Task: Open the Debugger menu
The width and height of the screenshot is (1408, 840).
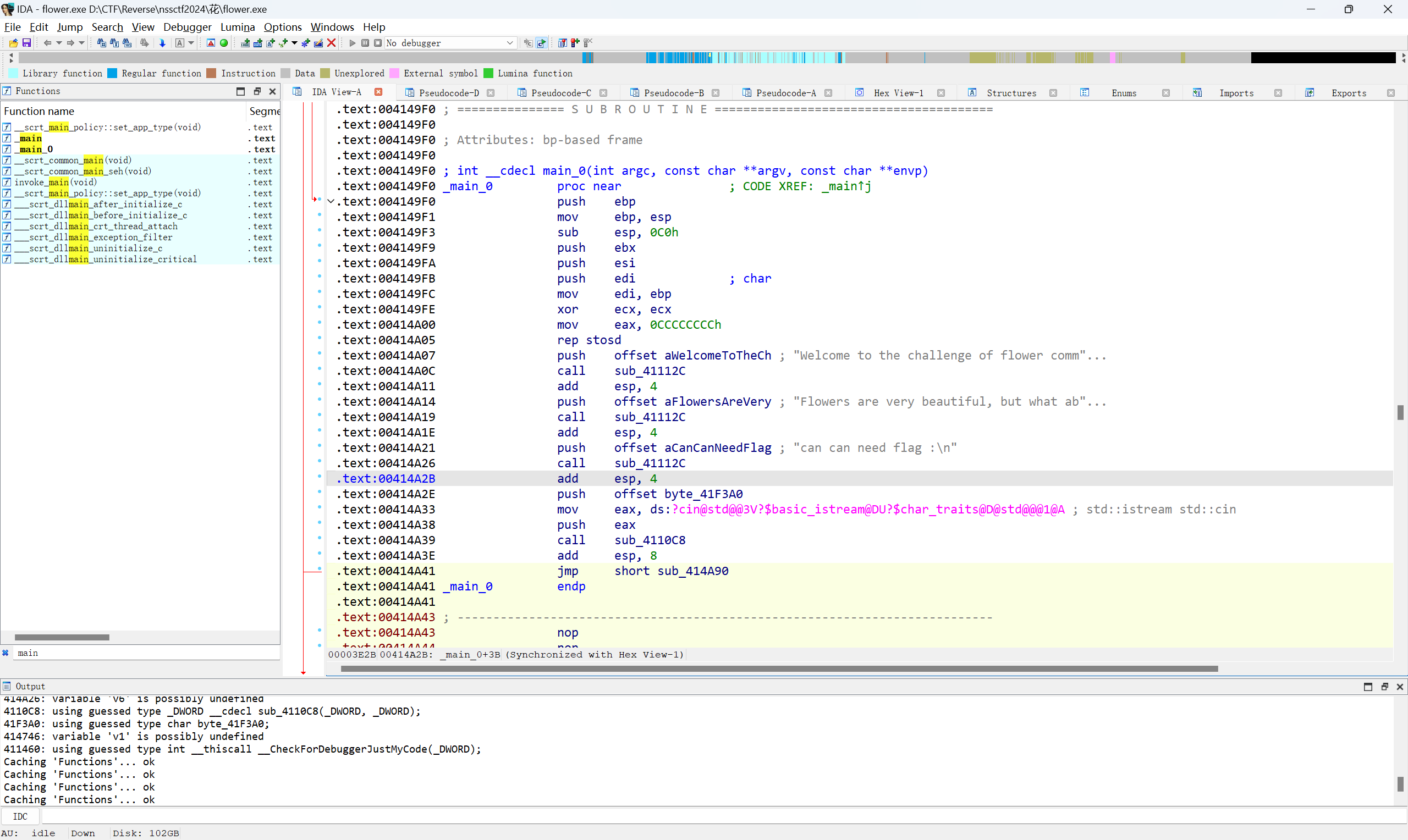Action: coord(188,26)
